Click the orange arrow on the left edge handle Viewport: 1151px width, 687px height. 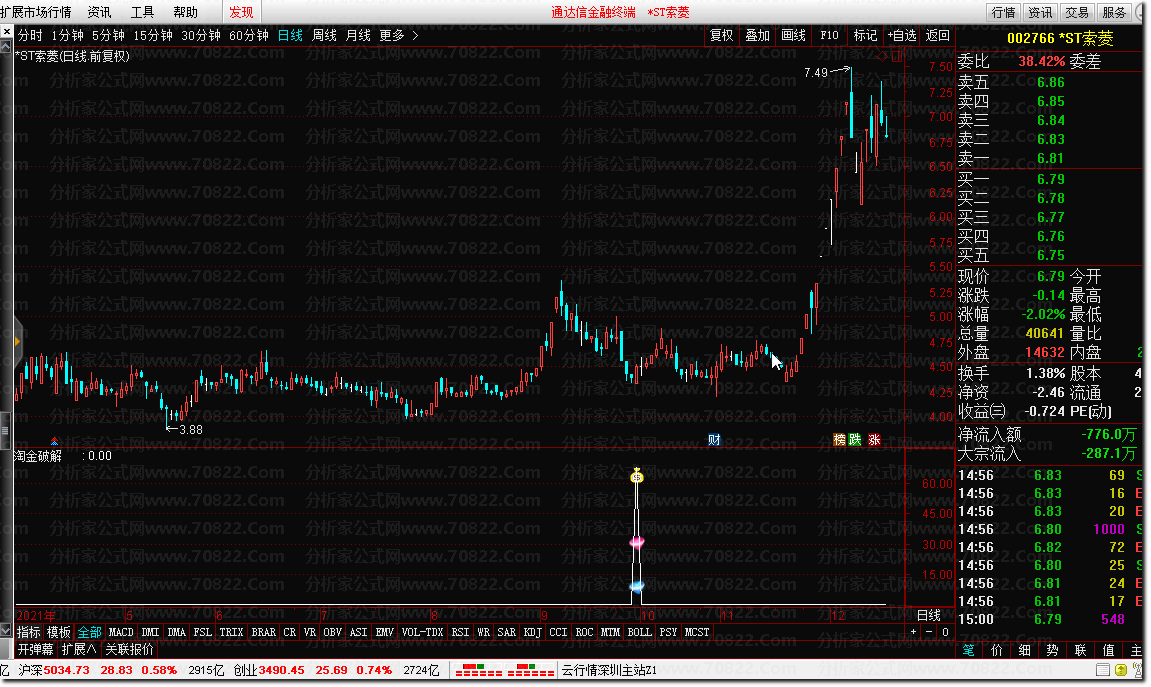(17, 341)
